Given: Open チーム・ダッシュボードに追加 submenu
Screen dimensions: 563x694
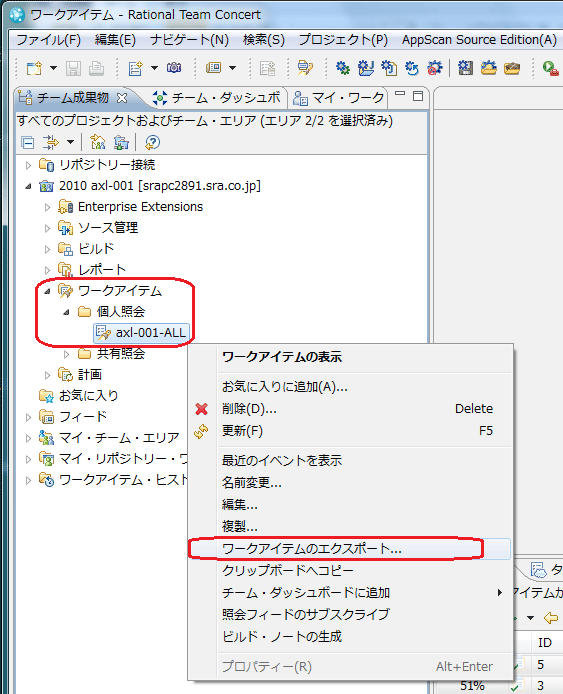Looking at the screenshot, I should (351, 593).
